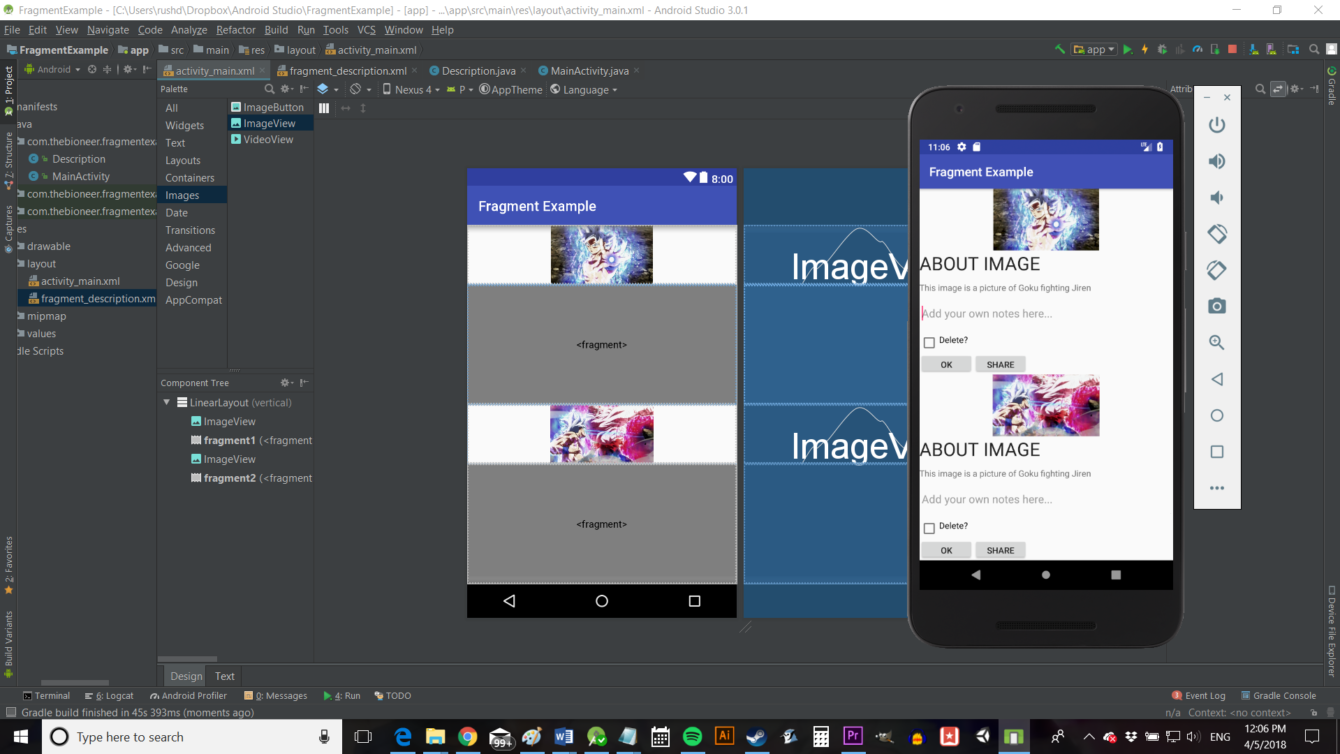This screenshot has height=754, width=1340.
Task: Start debugging with the Debug icon
Action: point(1162,48)
